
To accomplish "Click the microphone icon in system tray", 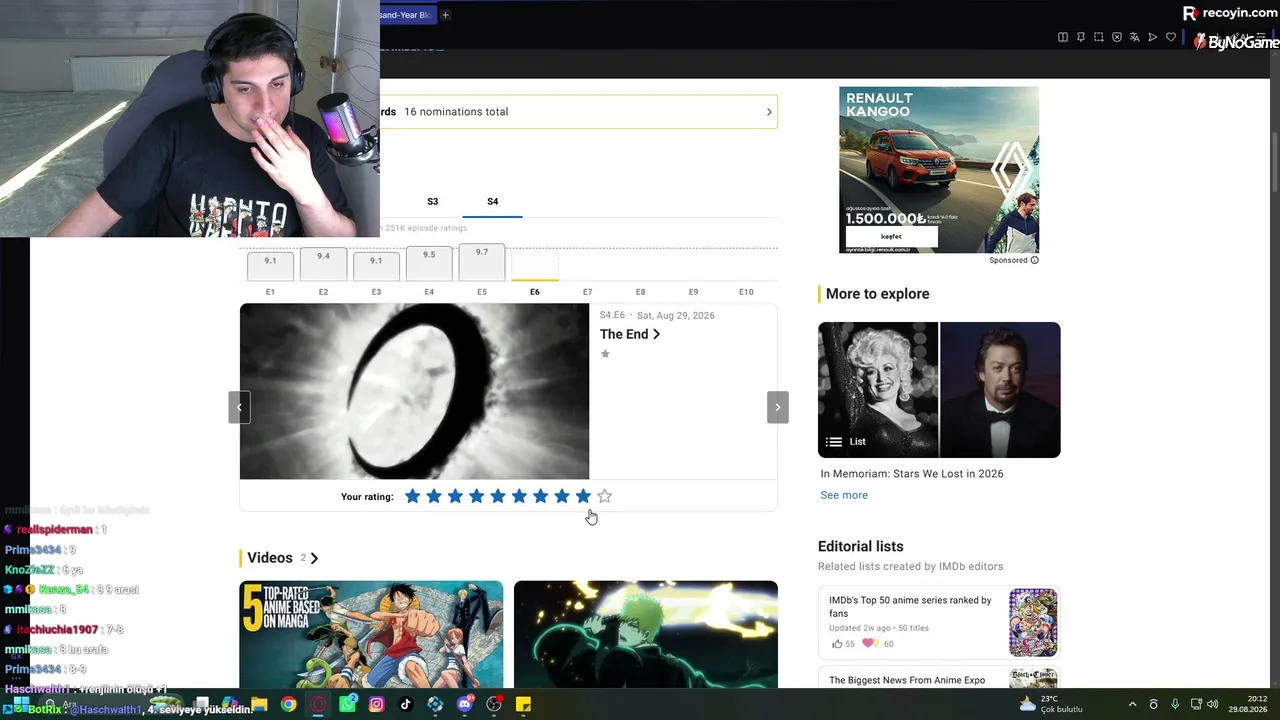I will [x=1175, y=704].
